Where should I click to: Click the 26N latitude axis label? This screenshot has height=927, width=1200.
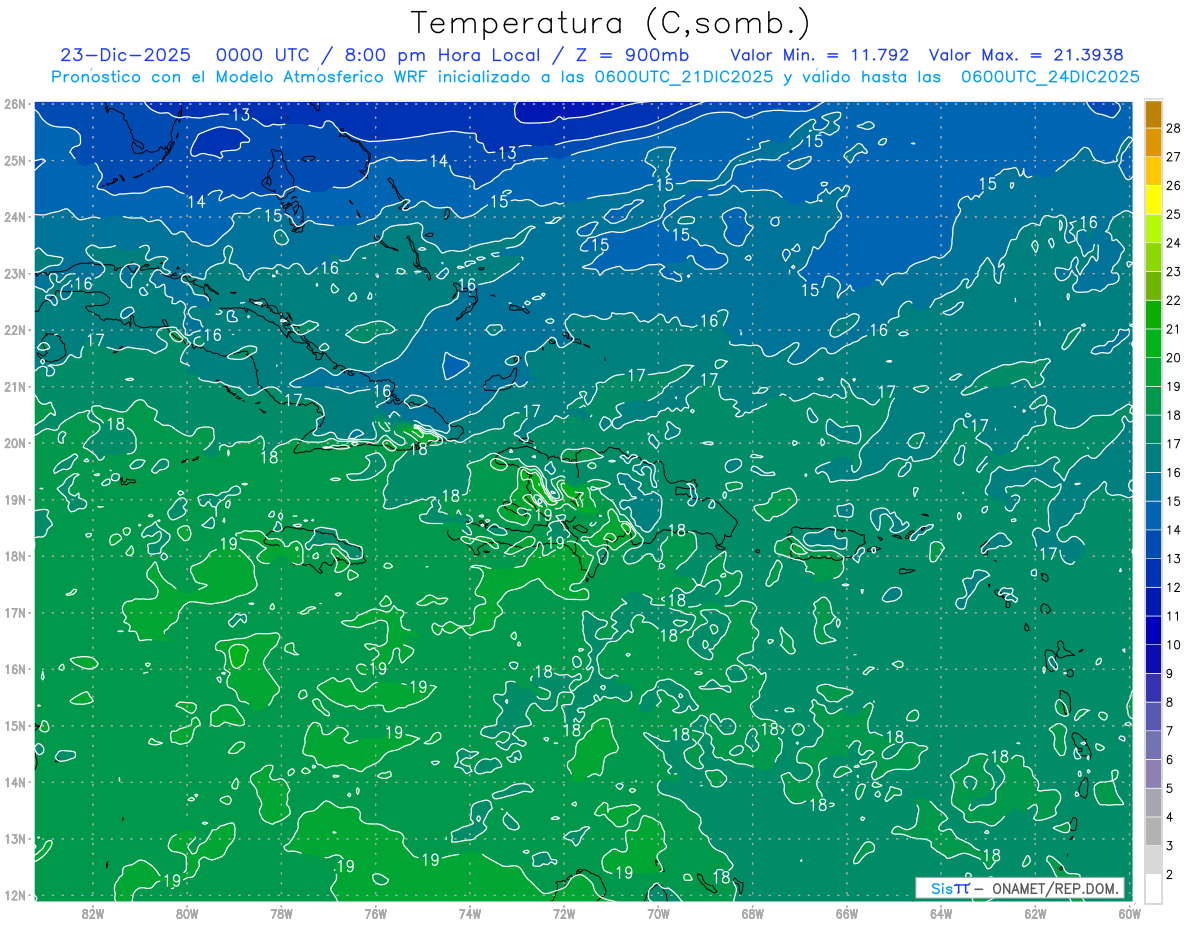[15, 104]
